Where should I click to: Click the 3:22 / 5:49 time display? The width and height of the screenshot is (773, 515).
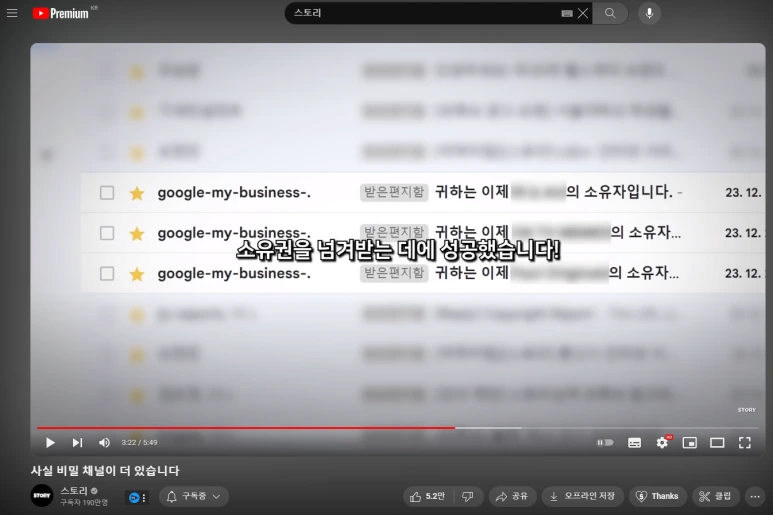point(140,443)
